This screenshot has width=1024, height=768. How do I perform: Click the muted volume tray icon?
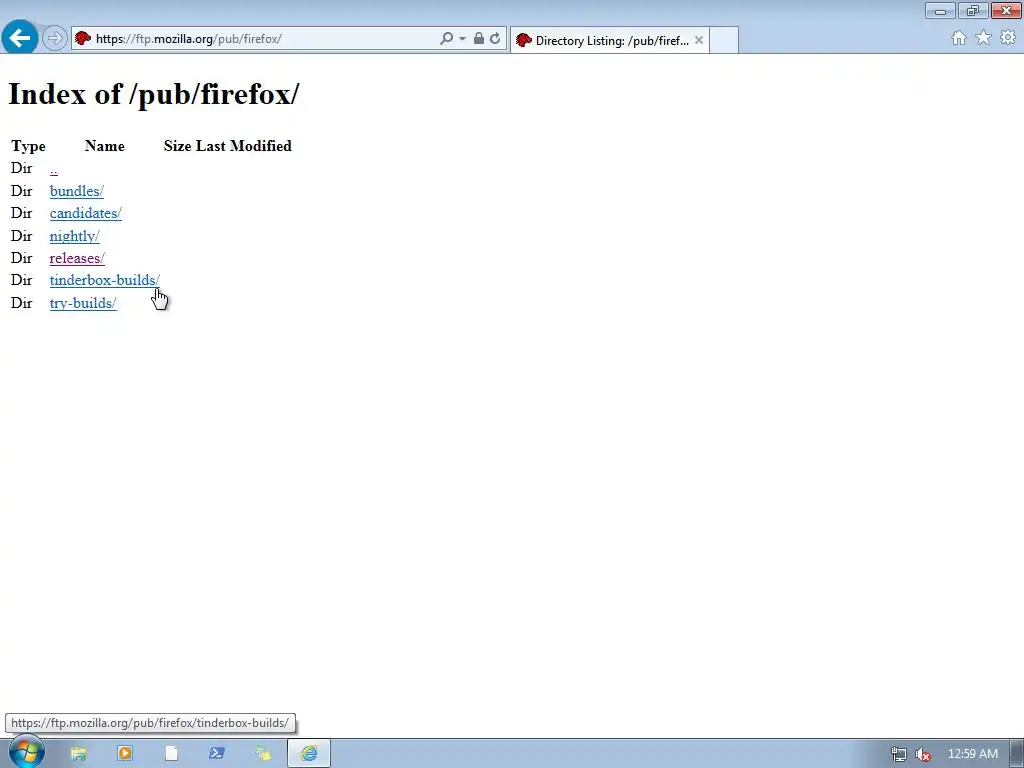(922, 754)
